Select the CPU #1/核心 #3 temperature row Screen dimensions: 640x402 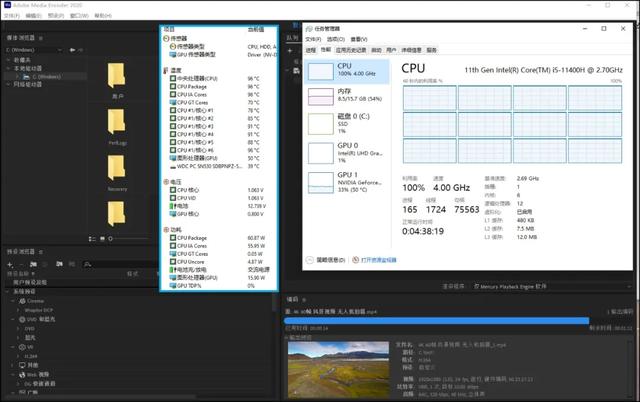point(218,127)
